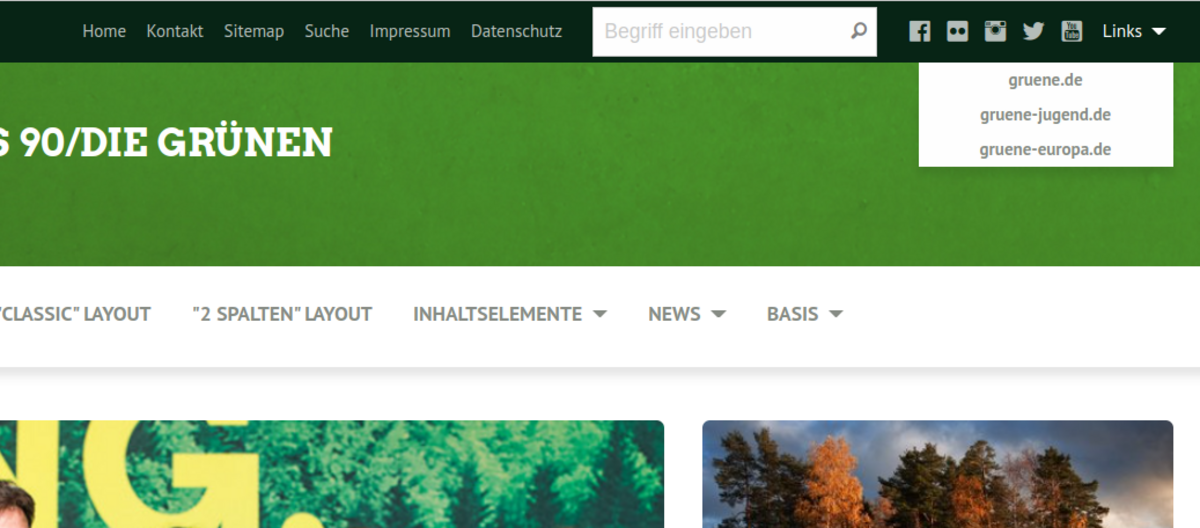This screenshot has height=528, width=1200.
Task: Open the Twitter social icon
Action: pos(1033,31)
